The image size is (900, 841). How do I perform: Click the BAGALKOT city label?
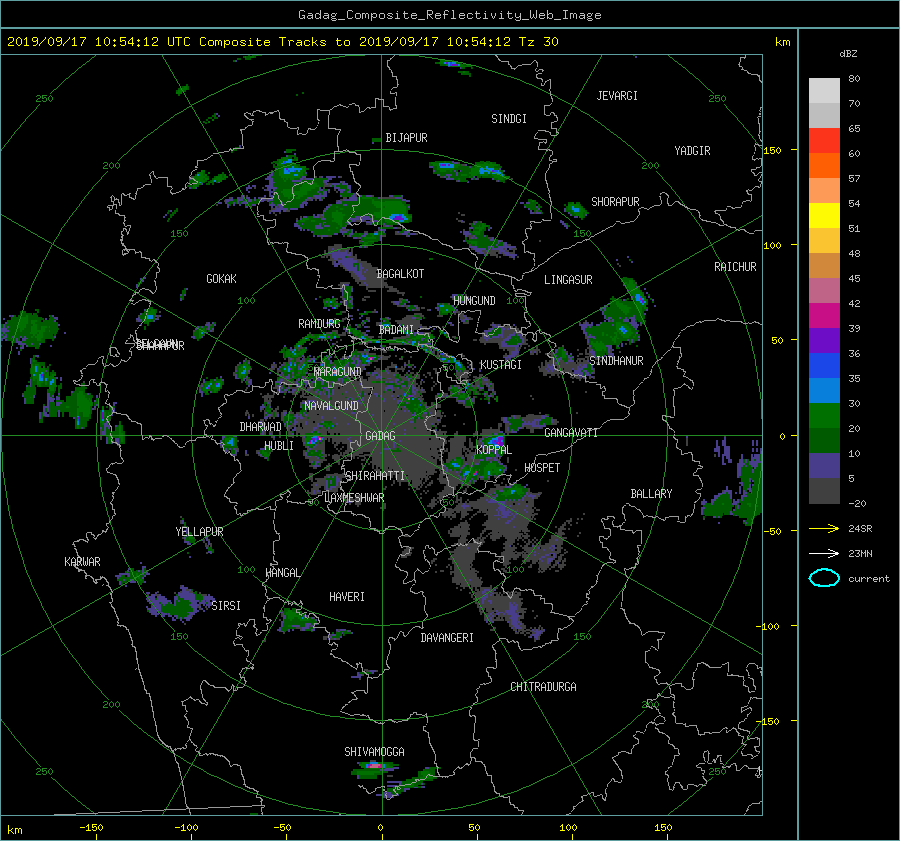(x=400, y=274)
